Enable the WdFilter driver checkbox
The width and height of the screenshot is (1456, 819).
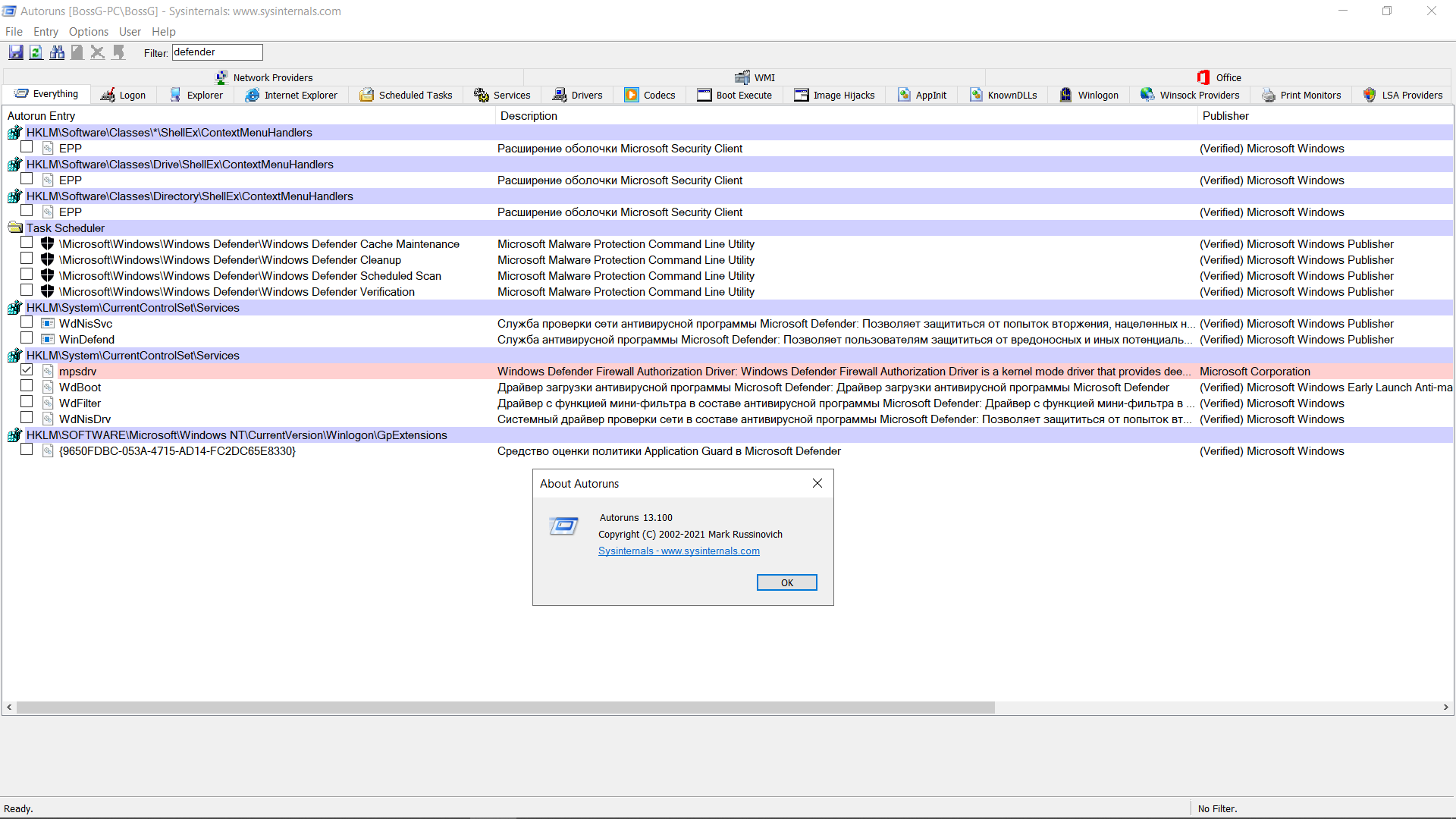(27, 402)
